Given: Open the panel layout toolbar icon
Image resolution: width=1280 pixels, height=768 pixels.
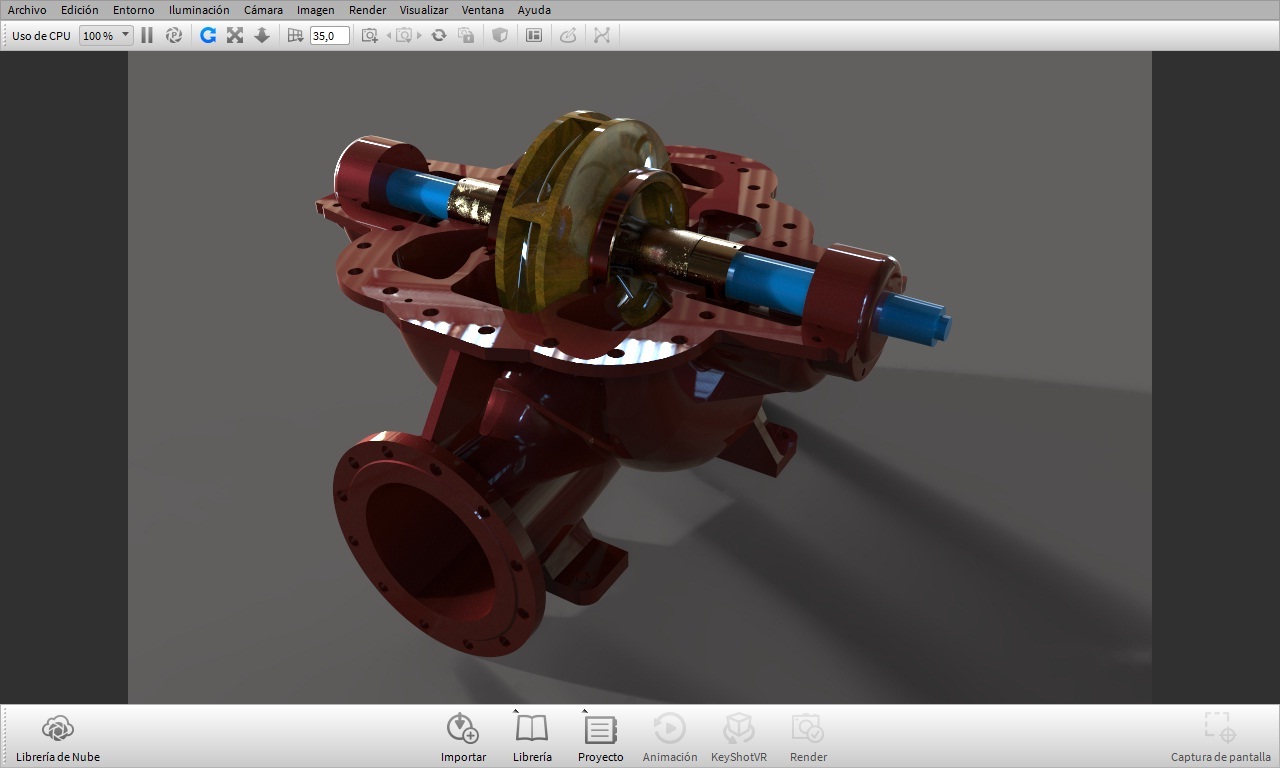Looking at the screenshot, I should (x=534, y=35).
